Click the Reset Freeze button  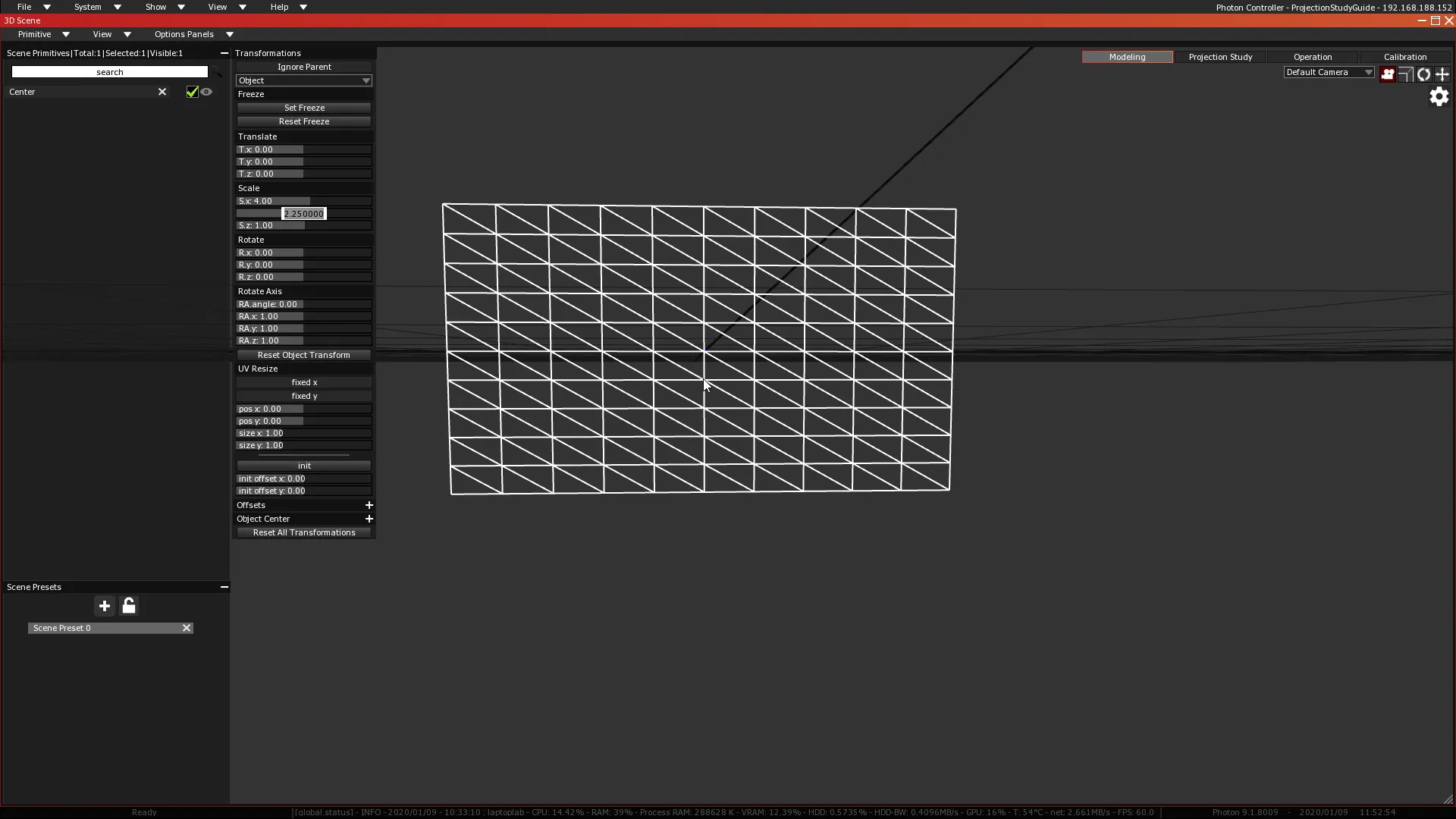(x=304, y=121)
